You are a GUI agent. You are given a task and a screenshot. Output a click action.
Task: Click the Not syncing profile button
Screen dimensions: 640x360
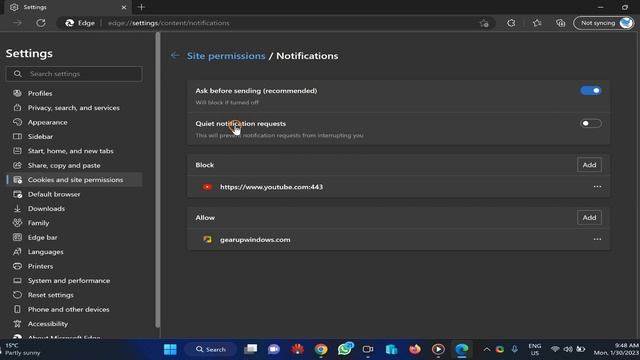(x=603, y=23)
